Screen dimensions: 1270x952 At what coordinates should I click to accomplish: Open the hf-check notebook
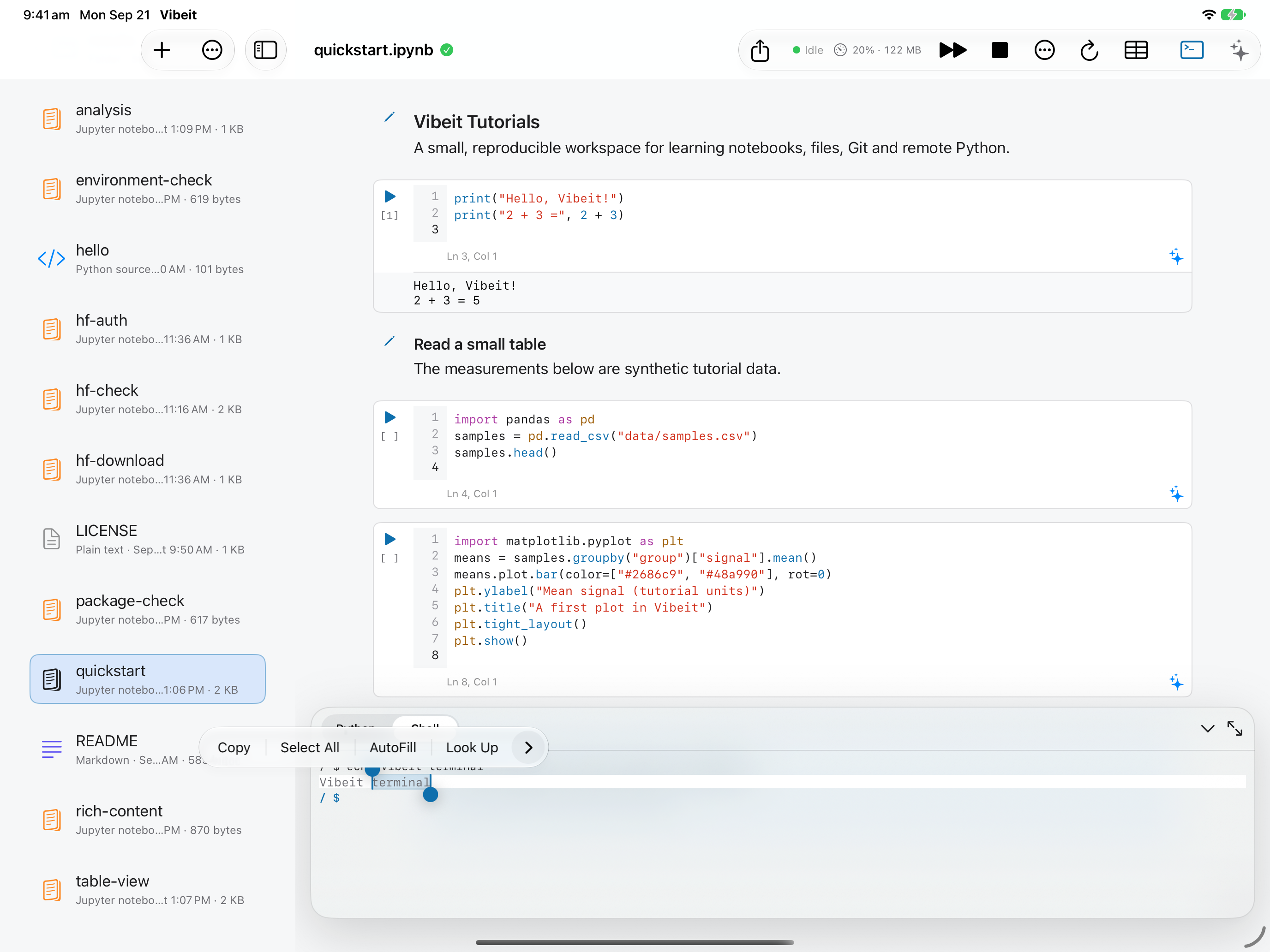tap(148, 399)
